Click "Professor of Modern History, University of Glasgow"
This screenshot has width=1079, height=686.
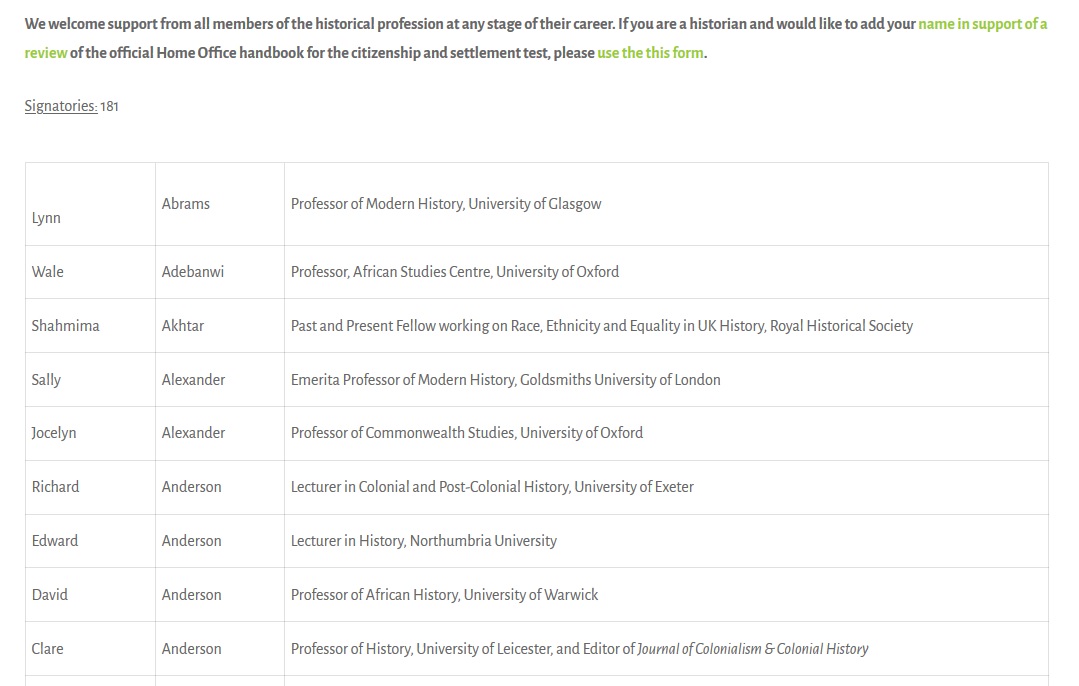pyautogui.click(x=446, y=204)
